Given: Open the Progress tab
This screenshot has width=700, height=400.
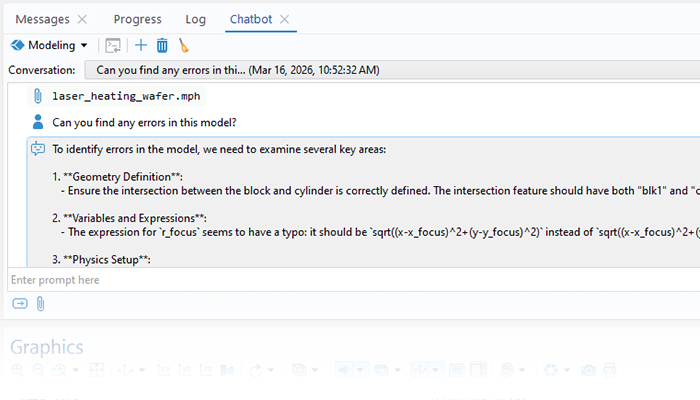Looking at the screenshot, I should 138,19.
